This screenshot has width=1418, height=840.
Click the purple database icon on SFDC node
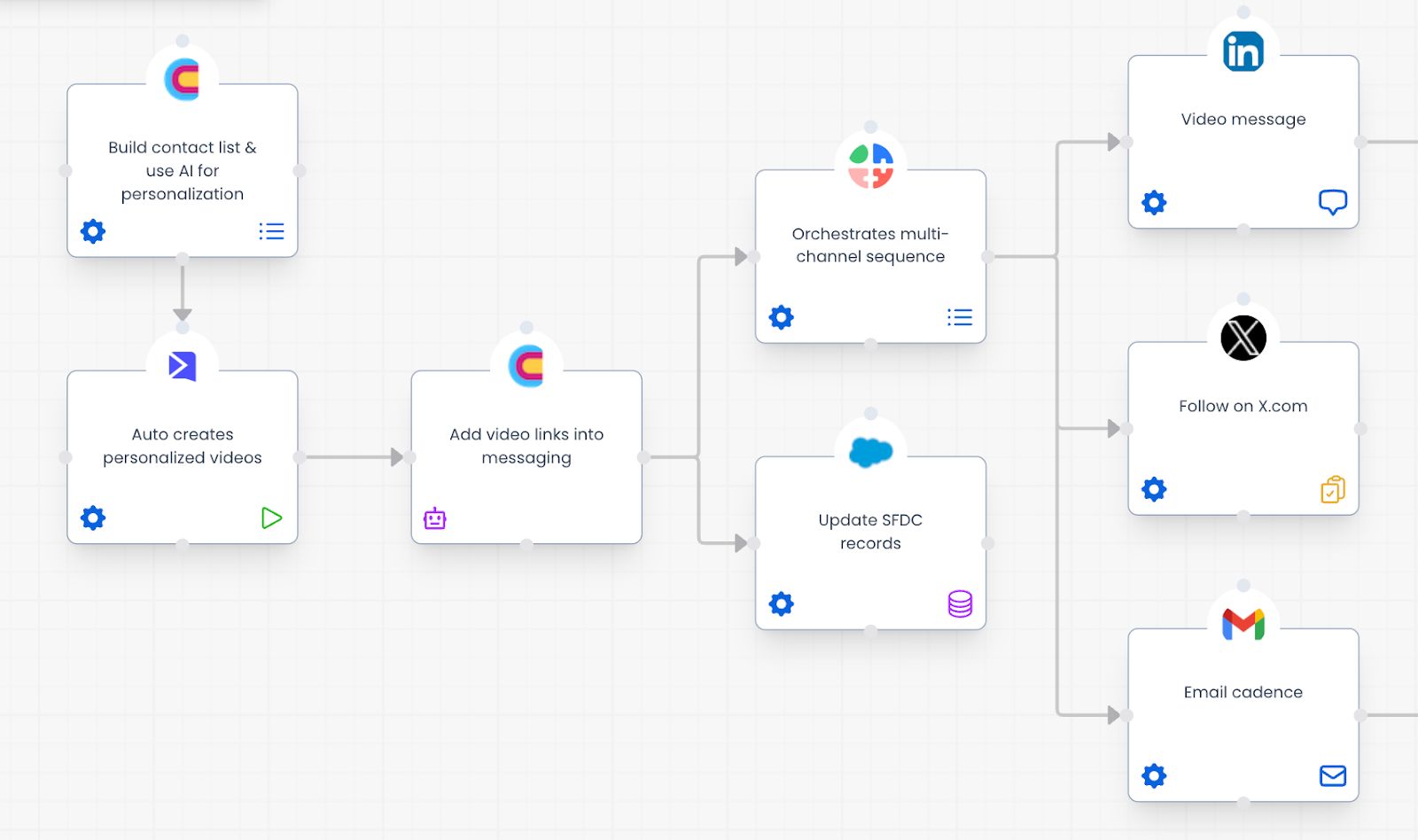click(960, 604)
